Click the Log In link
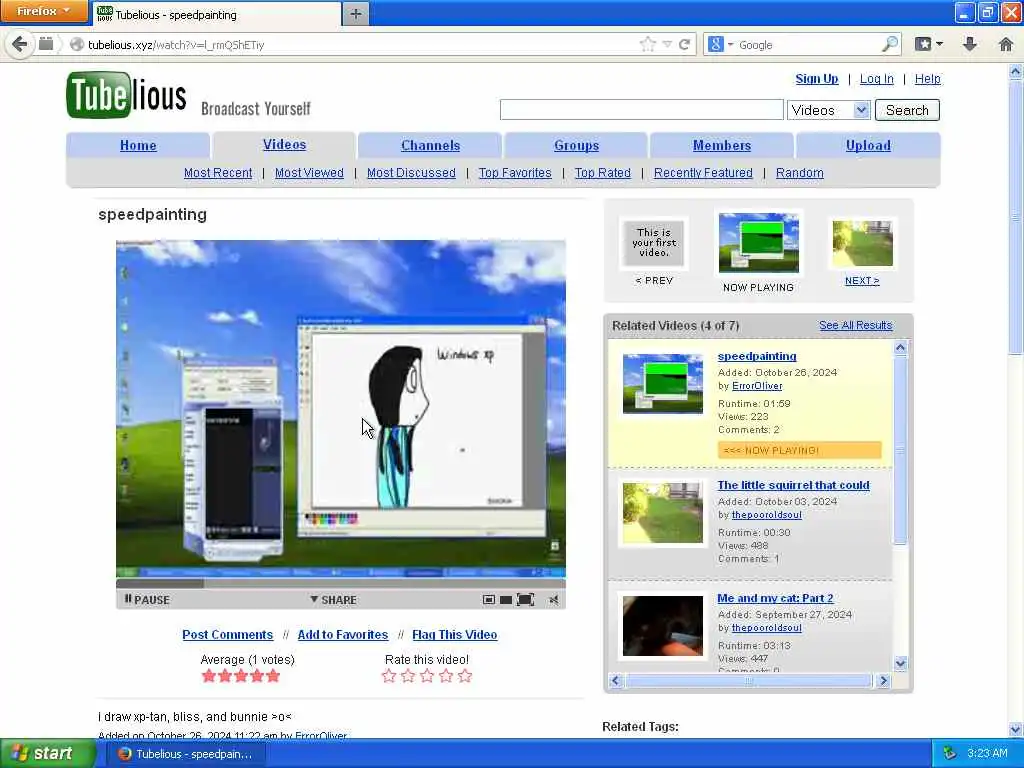1024x768 pixels. [x=876, y=78]
